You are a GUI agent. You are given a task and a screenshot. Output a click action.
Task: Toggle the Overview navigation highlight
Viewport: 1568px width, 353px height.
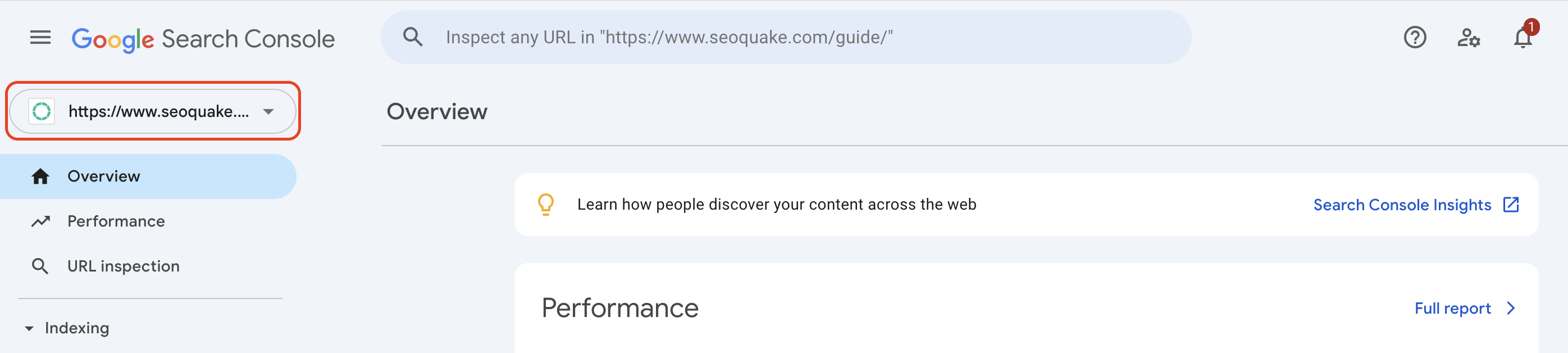click(103, 175)
